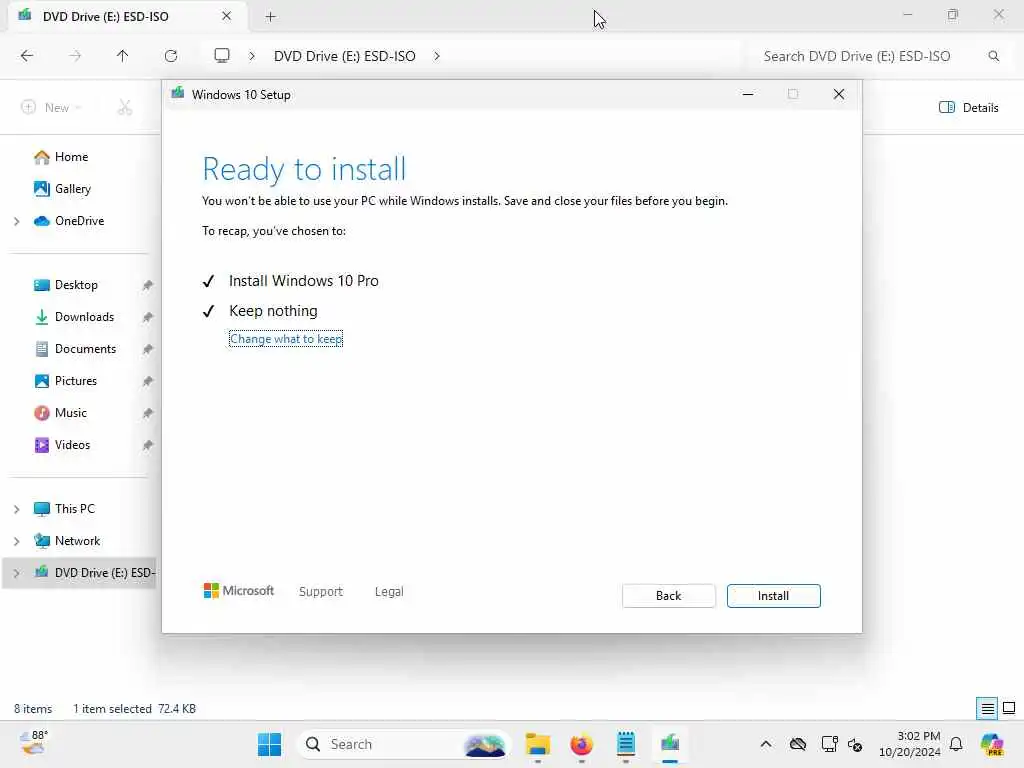Show hidden system tray icons
This screenshot has height=768, width=1024.
pyautogui.click(x=766, y=744)
